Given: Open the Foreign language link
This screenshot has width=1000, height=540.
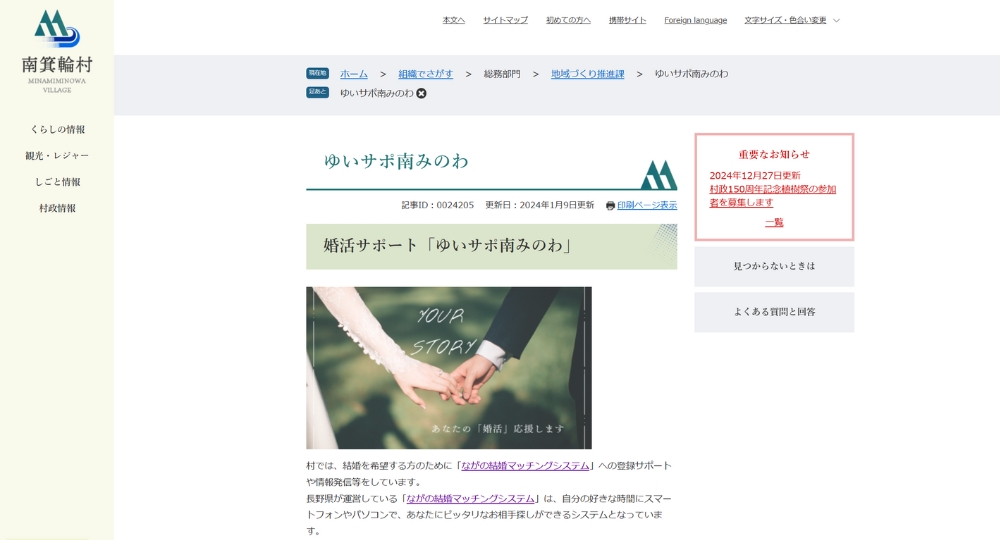Looking at the screenshot, I should coord(695,20).
